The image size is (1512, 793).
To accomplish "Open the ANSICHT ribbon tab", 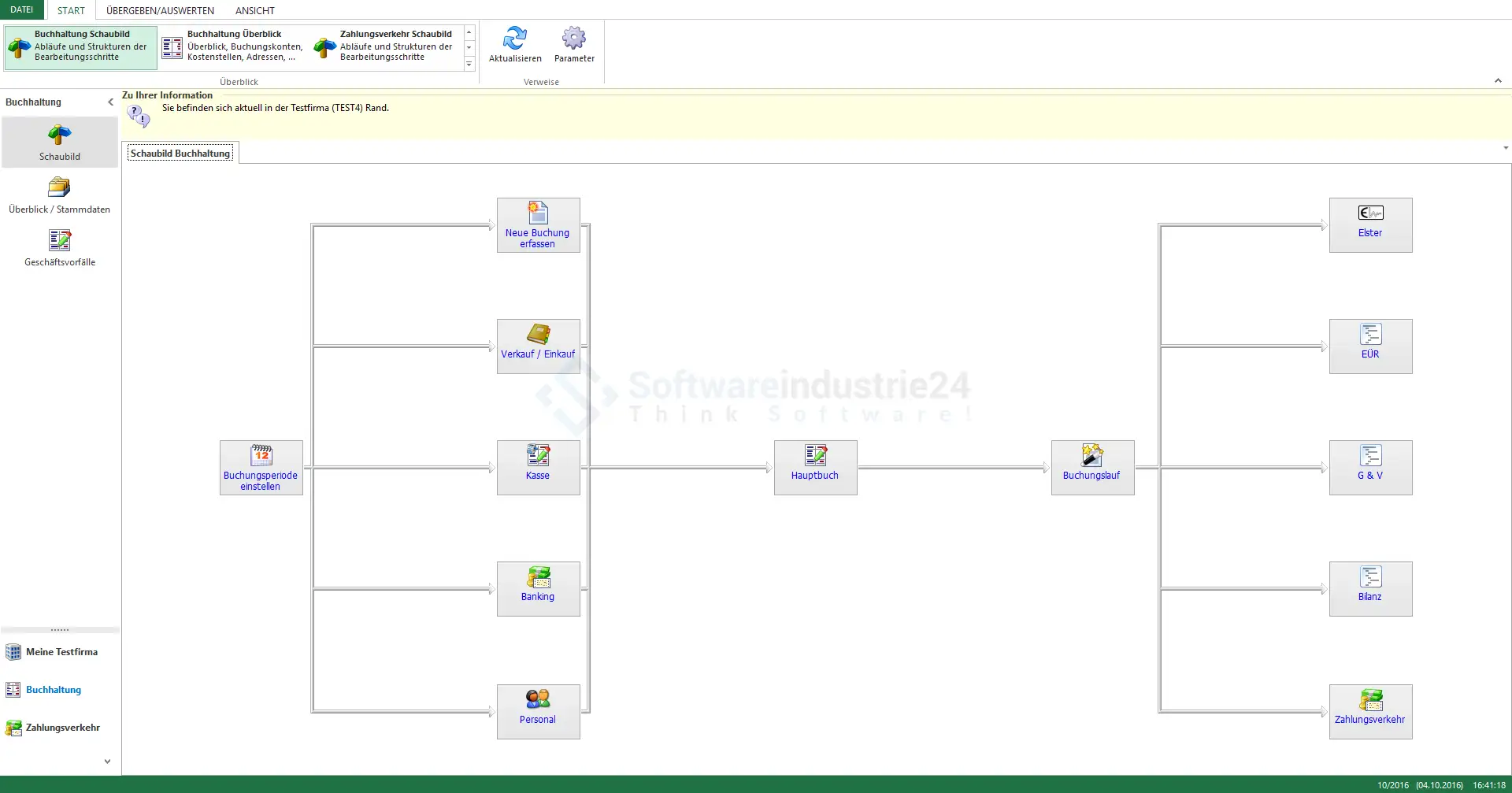I will click(254, 10).
